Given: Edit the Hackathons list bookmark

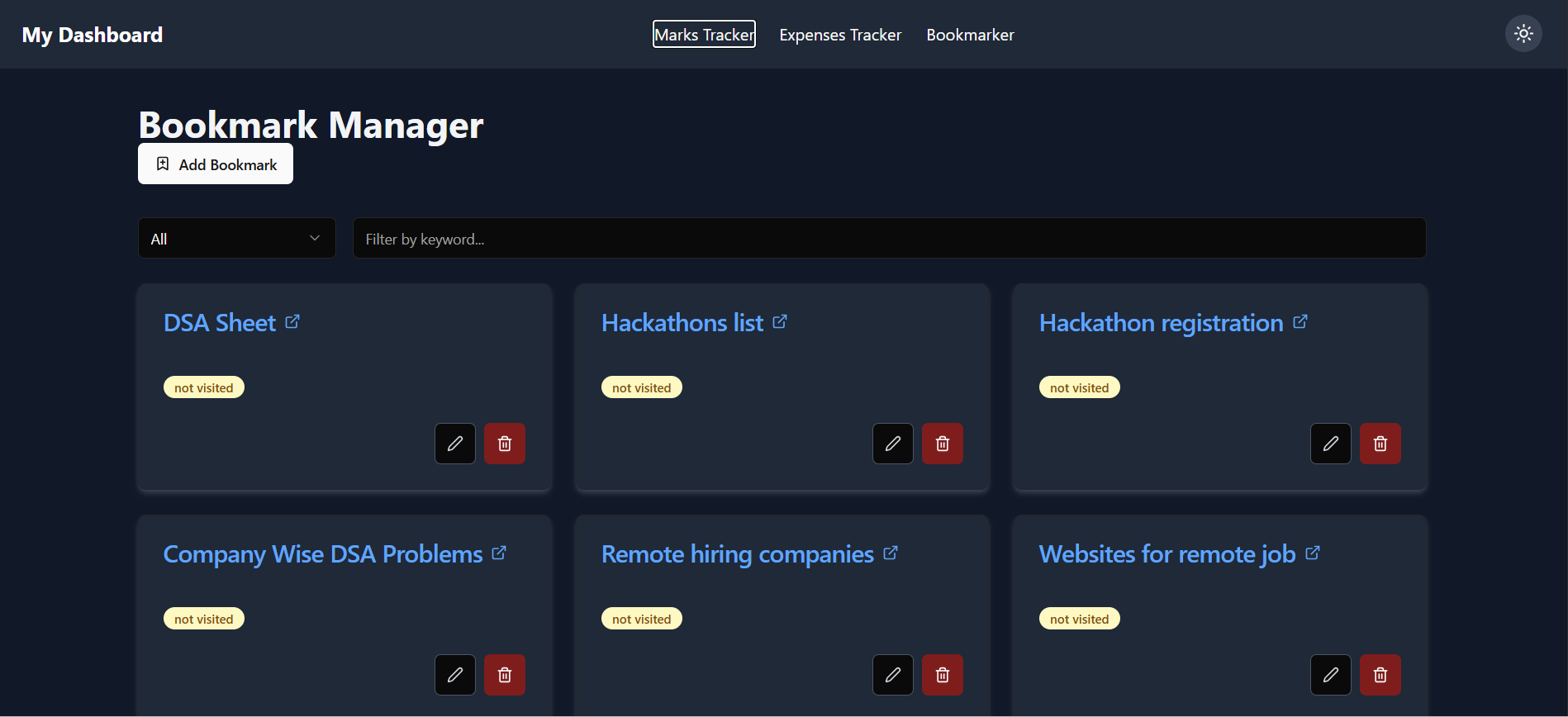Looking at the screenshot, I should [x=893, y=444].
